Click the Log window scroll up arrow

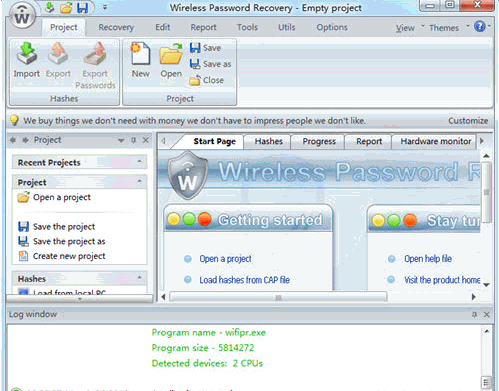[487, 331]
